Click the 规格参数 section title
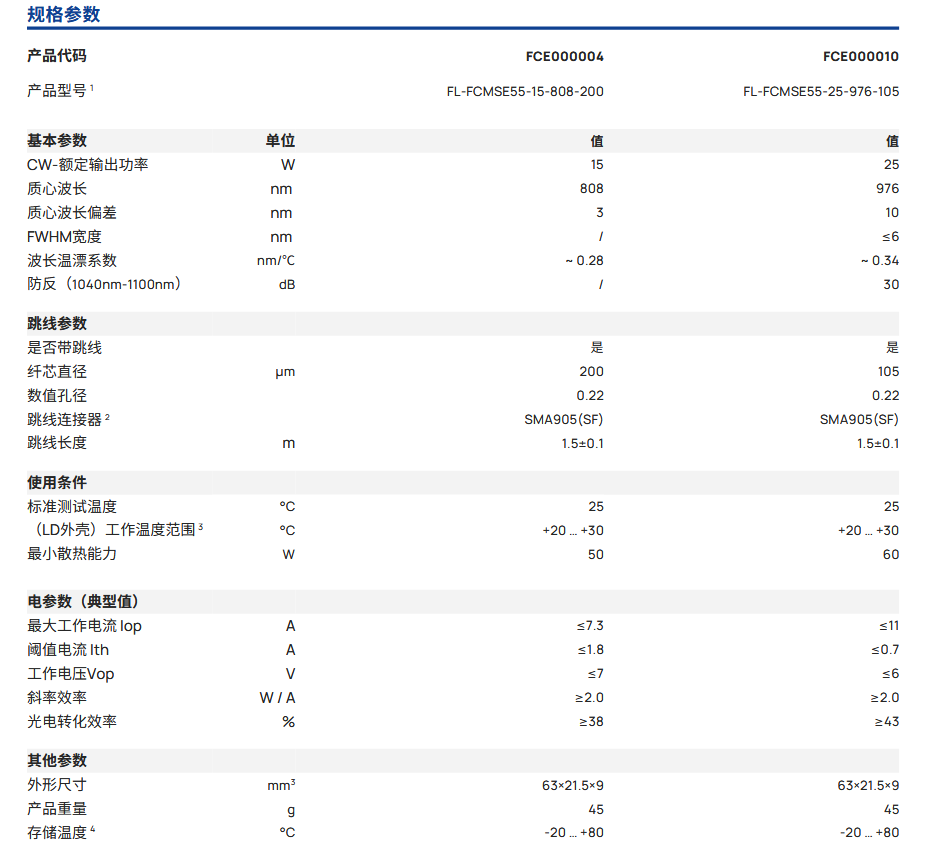The height and width of the screenshot is (852, 947). pyautogui.click(x=63, y=15)
